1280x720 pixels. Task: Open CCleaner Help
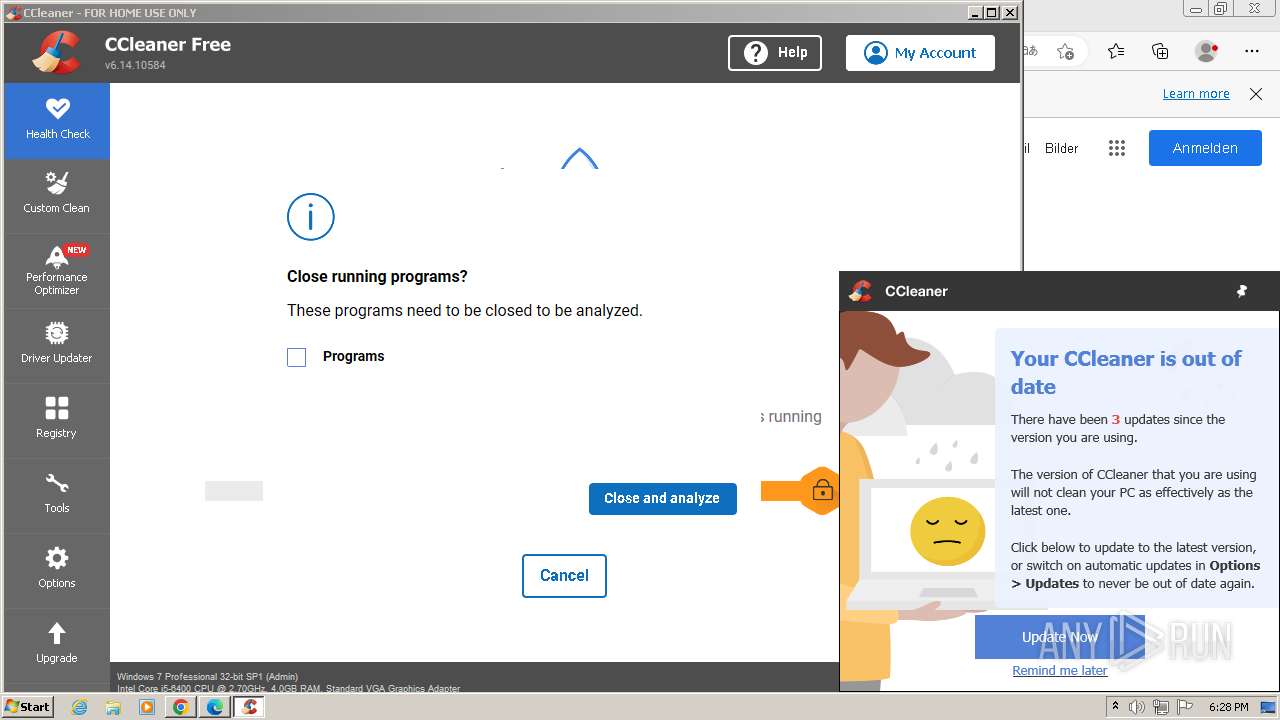(x=775, y=53)
